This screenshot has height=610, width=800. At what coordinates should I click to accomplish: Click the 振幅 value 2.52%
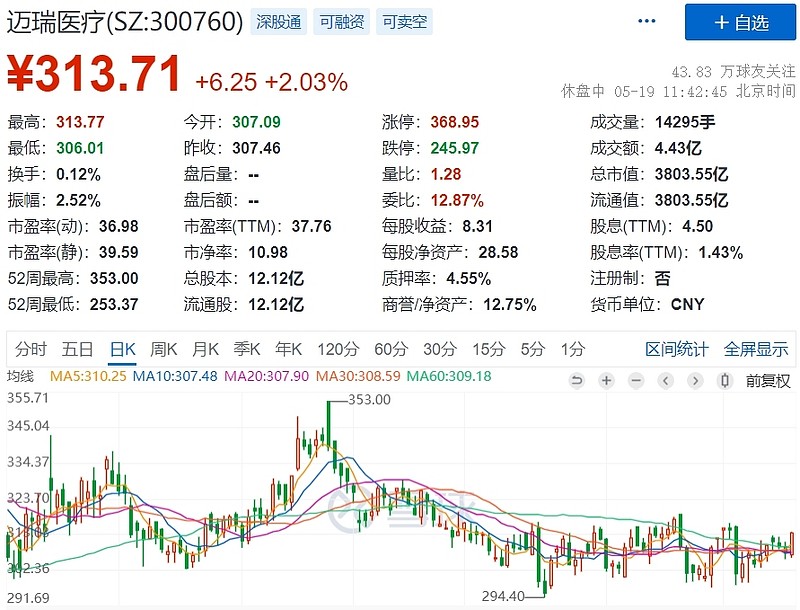tap(78, 200)
